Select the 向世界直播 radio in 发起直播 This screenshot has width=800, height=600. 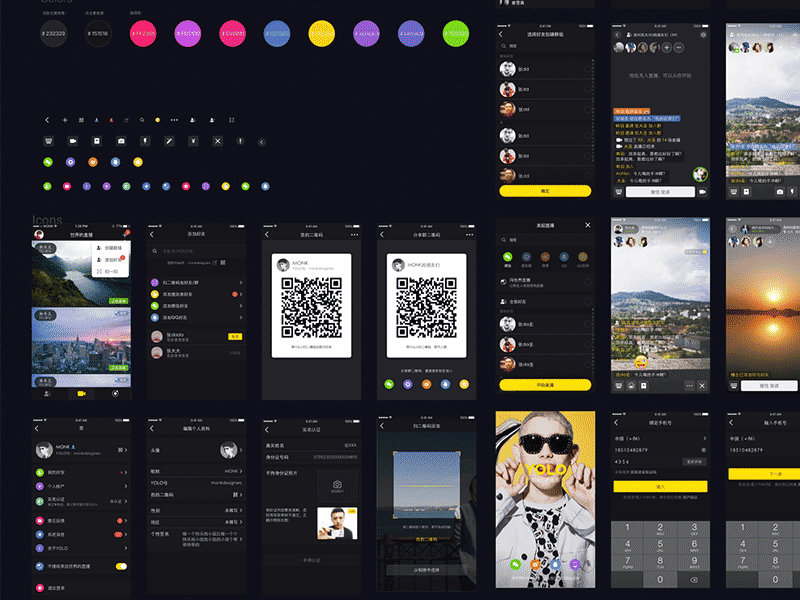click(587, 282)
